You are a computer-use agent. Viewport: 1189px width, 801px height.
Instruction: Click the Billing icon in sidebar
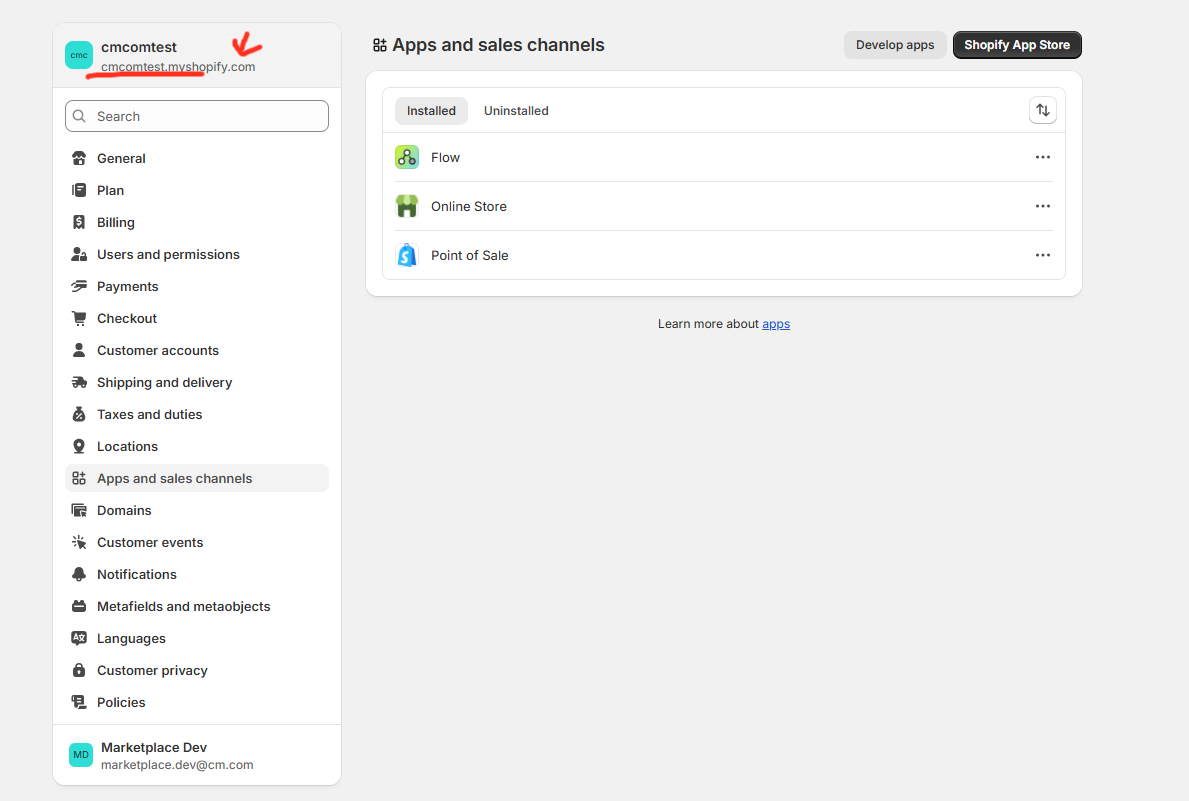coord(79,222)
